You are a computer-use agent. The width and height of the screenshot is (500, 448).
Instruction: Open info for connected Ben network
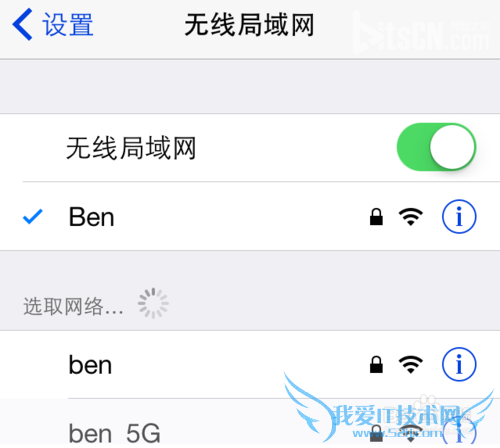[459, 217]
